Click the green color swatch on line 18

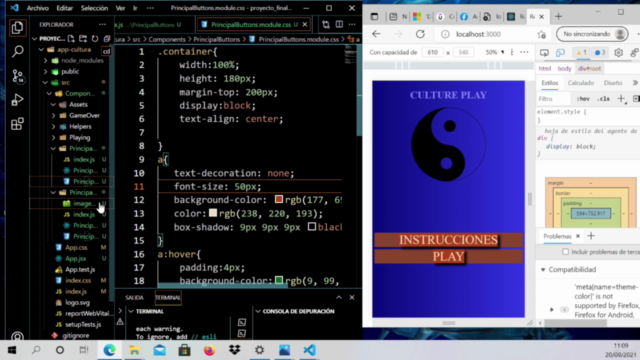tap(279, 280)
